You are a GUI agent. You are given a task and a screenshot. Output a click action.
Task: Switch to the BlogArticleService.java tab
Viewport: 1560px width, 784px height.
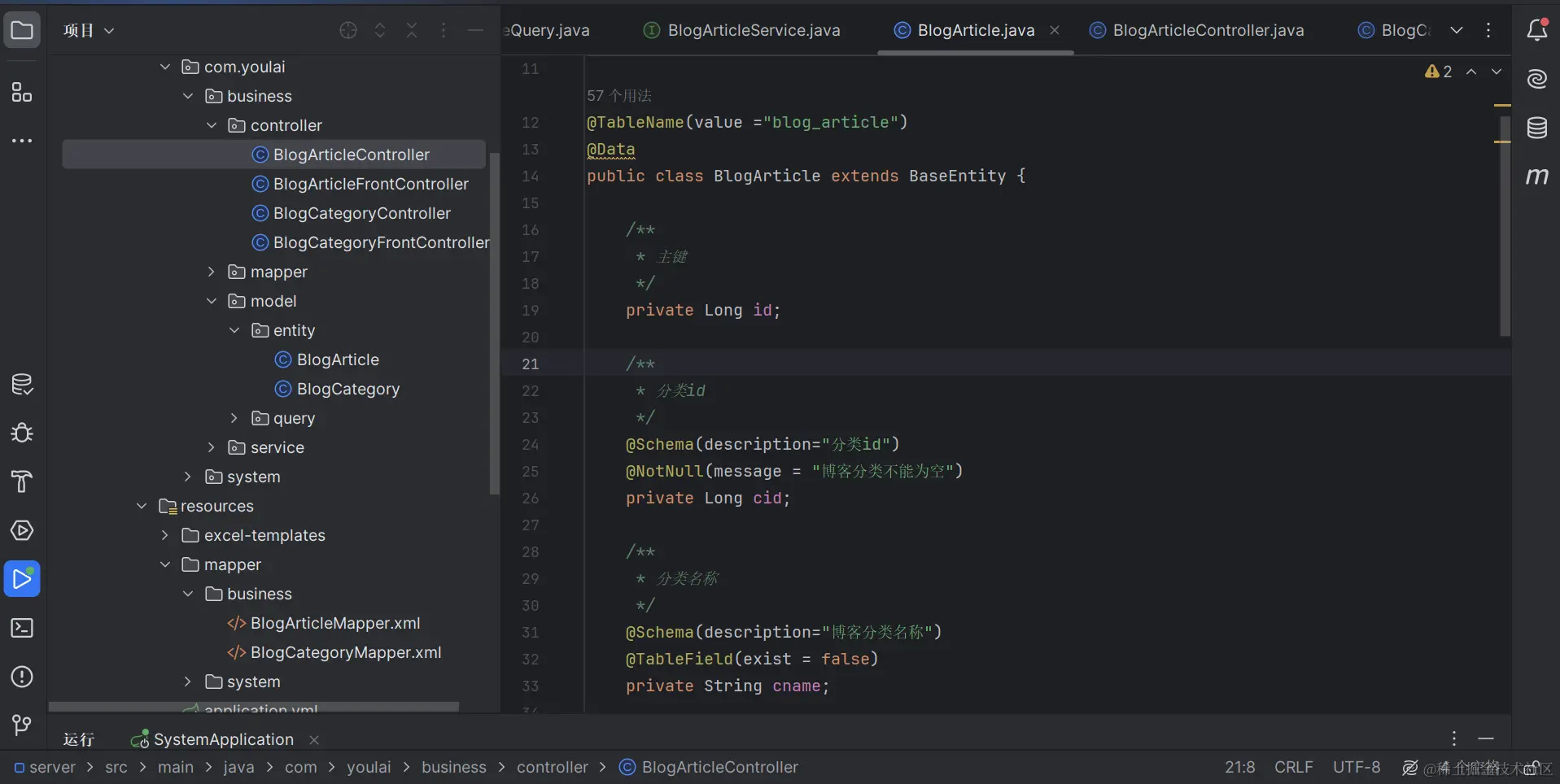[x=741, y=30]
